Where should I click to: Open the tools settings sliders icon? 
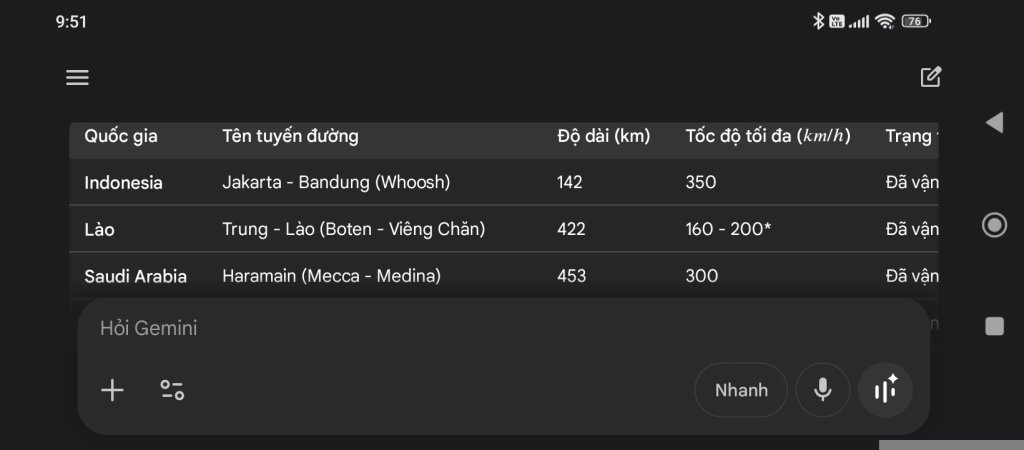(172, 390)
